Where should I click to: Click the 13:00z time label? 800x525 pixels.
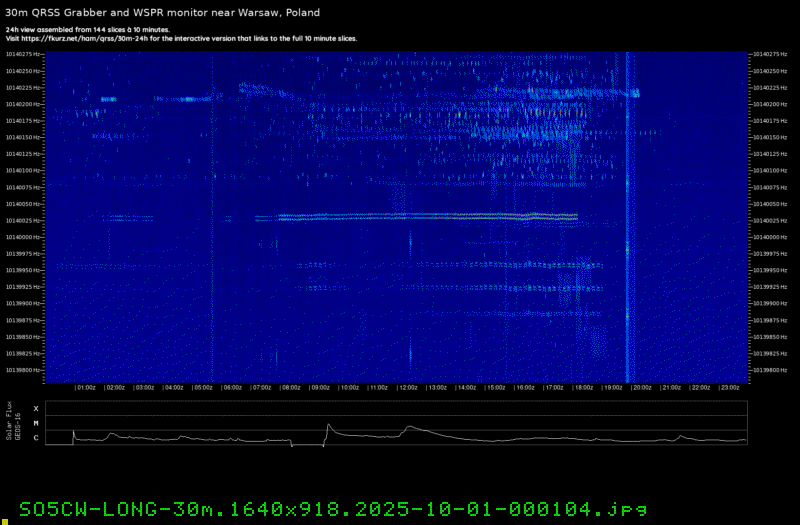(x=437, y=388)
